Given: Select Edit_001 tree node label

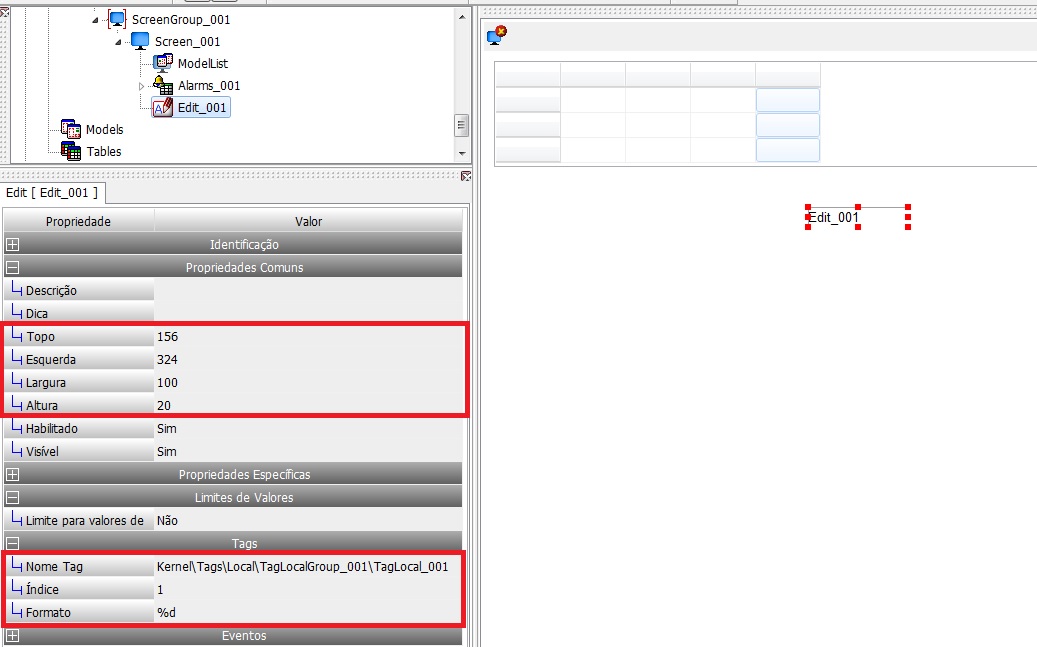Looking at the screenshot, I should 202,107.
